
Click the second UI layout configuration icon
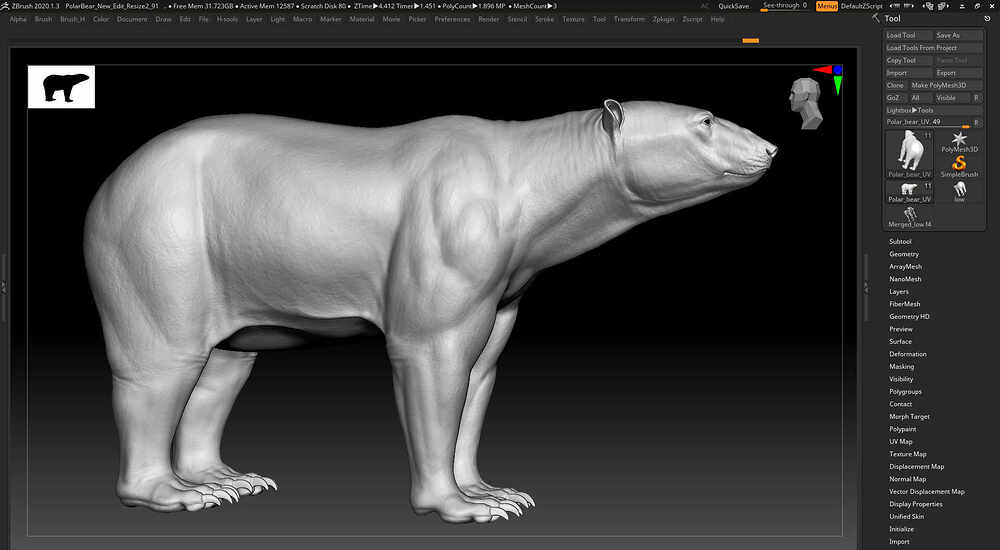point(943,6)
